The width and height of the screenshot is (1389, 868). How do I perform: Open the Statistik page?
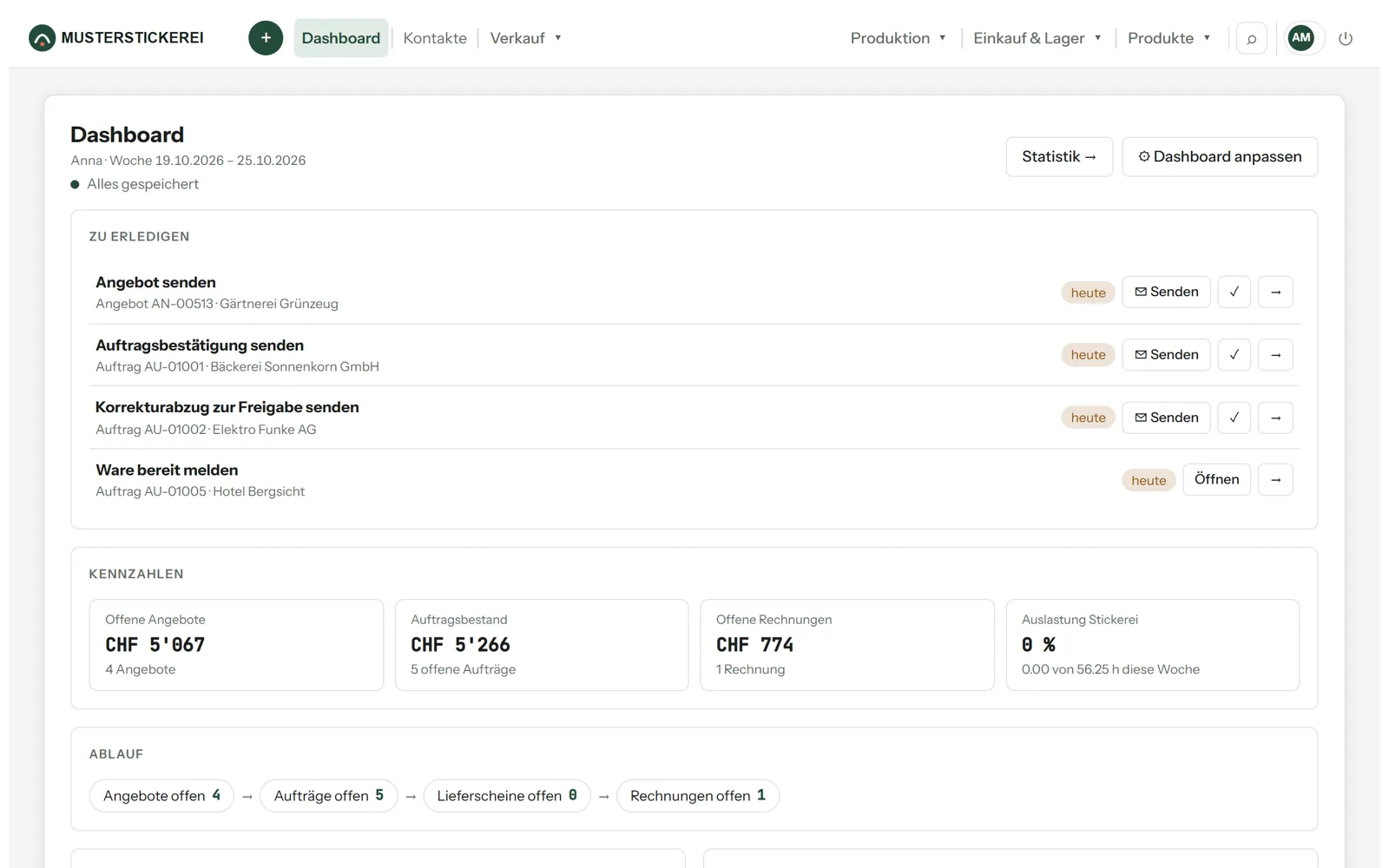point(1059,156)
